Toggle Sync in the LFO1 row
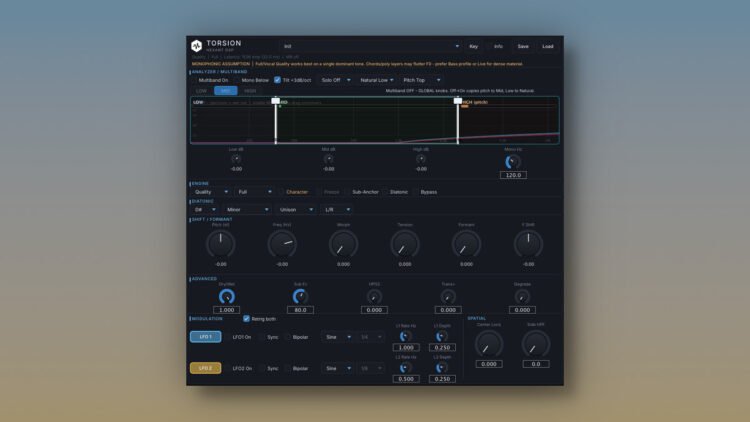Screen dimensions: 750x422 click(x=269, y=337)
